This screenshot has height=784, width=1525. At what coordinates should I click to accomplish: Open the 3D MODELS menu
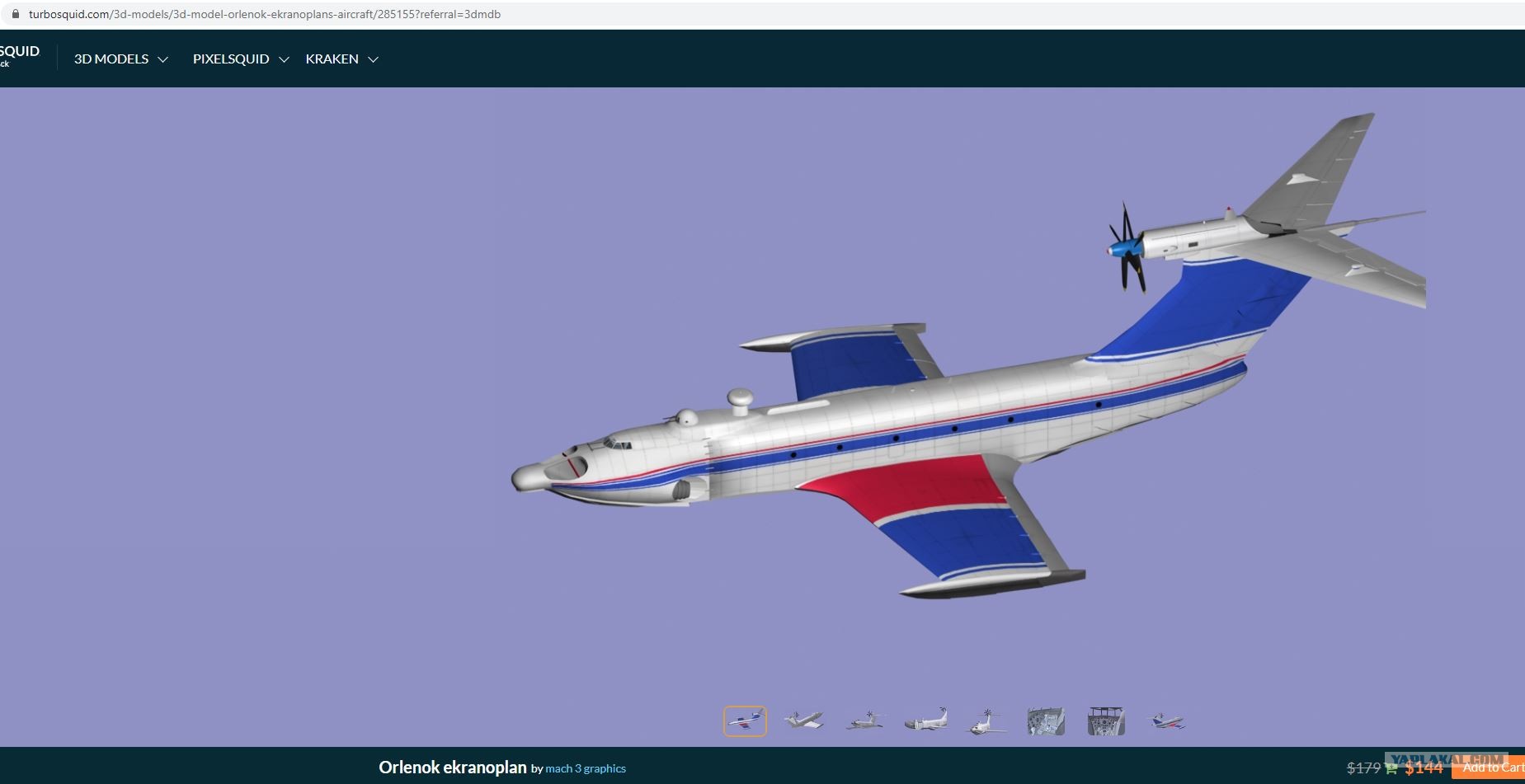pyautogui.click(x=111, y=59)
